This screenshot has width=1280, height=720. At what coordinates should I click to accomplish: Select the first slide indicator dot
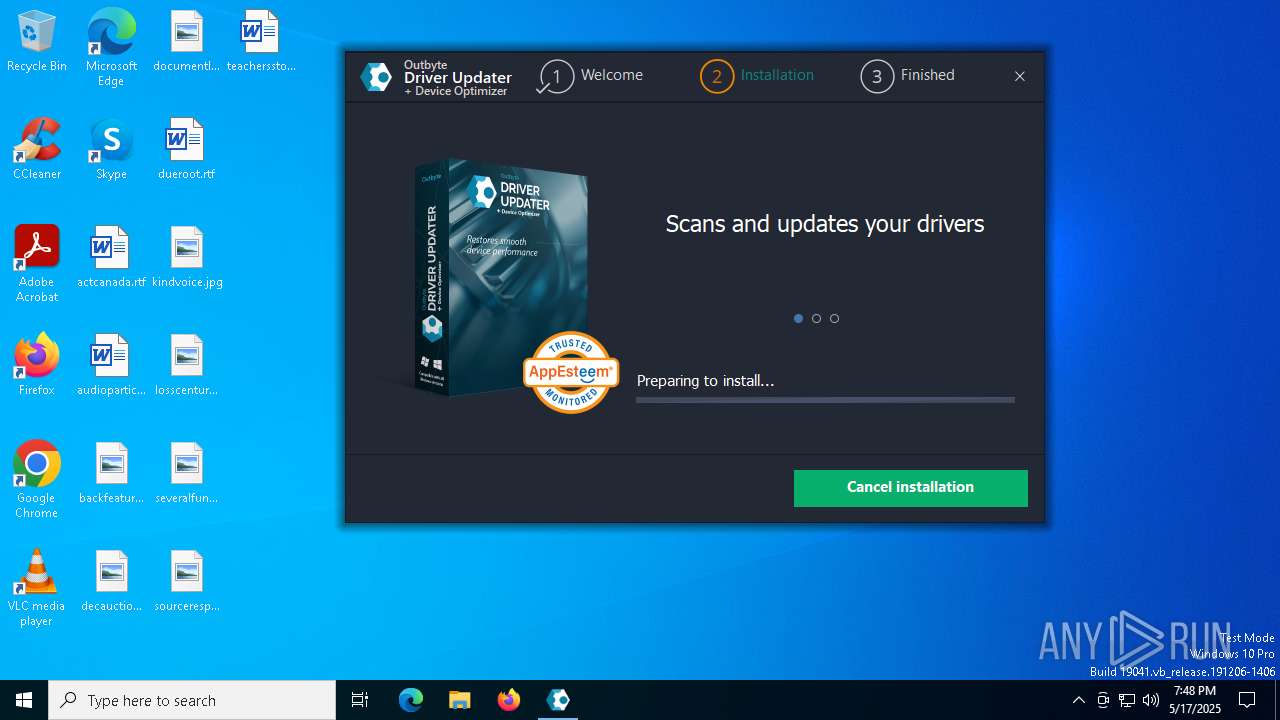click(x=798, y=319)
